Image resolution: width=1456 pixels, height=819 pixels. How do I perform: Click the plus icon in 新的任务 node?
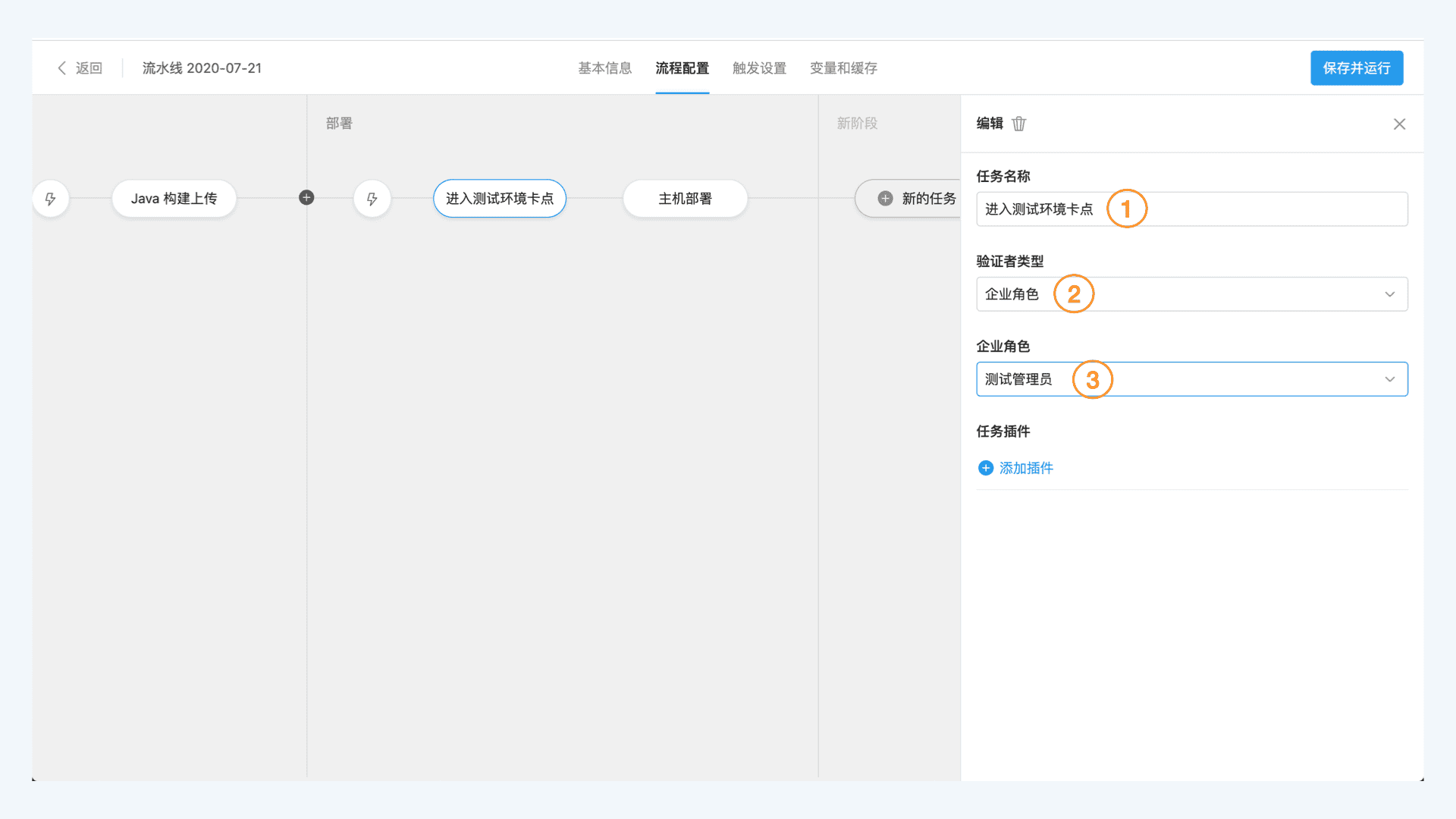pos(885,199)
